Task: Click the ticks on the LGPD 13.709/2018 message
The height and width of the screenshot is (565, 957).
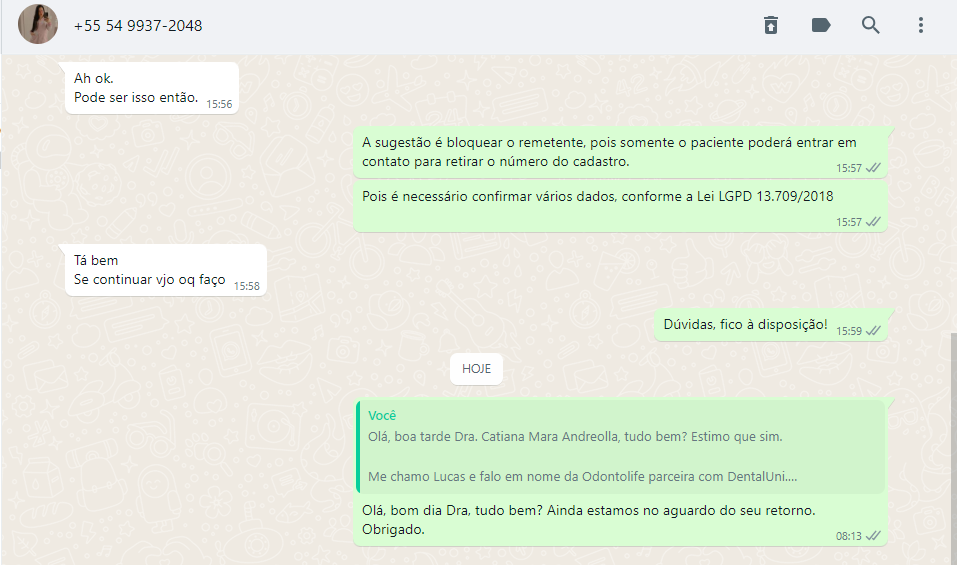Action: 873,222
